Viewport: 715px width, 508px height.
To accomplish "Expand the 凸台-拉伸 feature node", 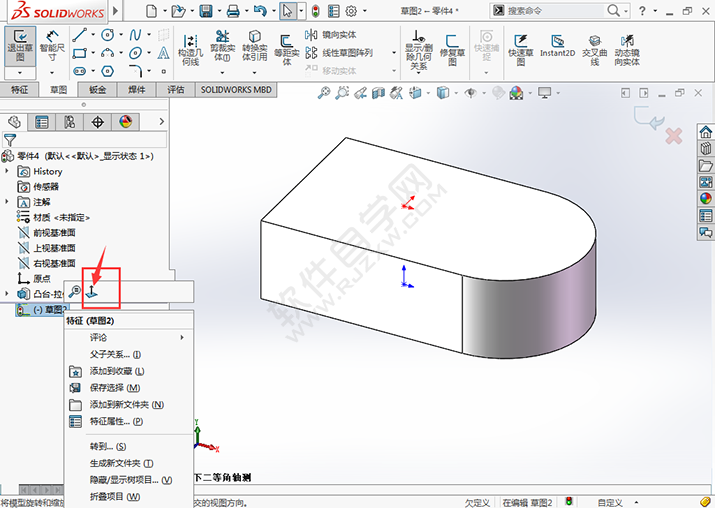I will coord(7,294).
